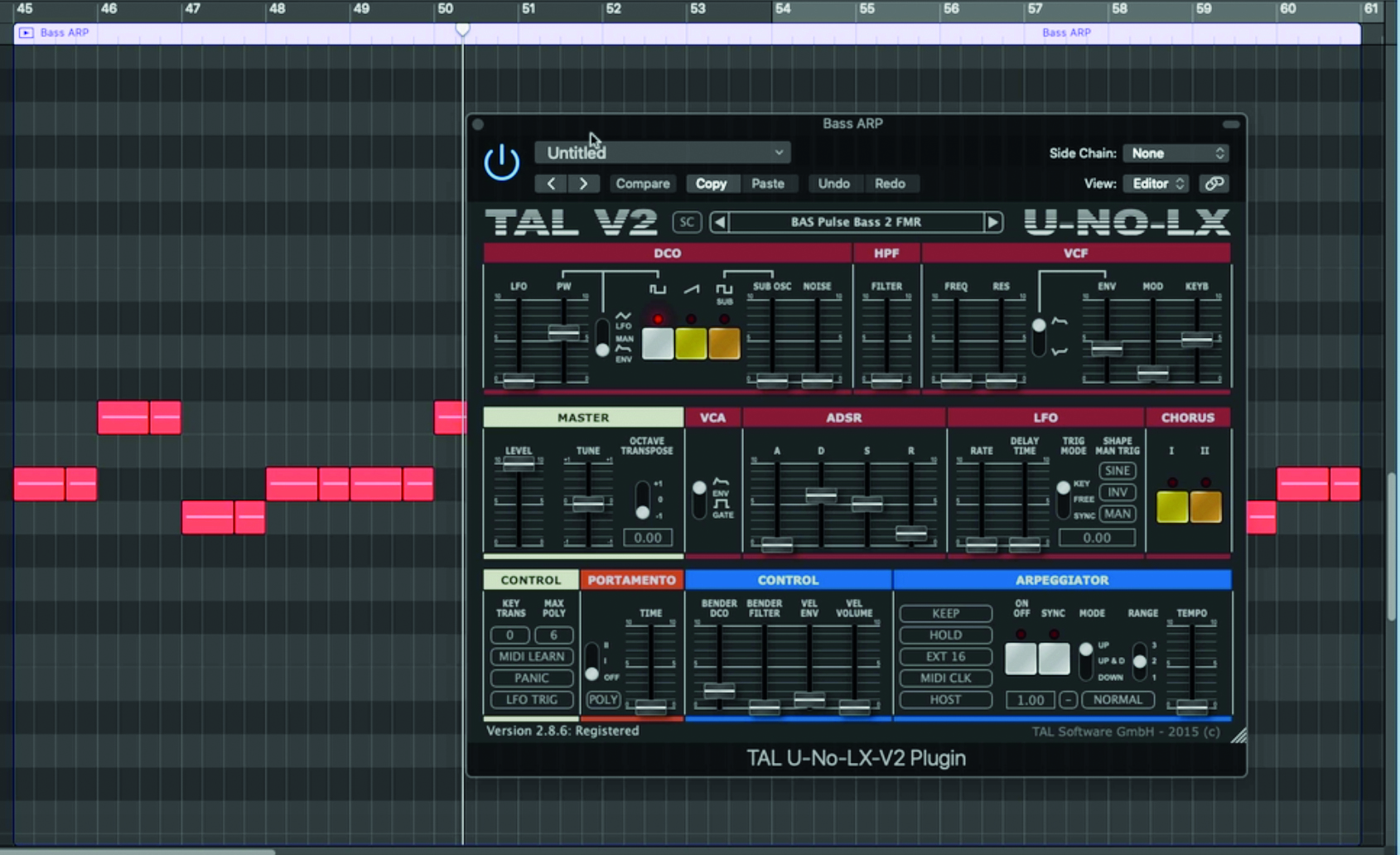The height and width of the screenshot is (855, 1400).
Task: Click the LFO TRIG button
Action: click(531, 700)
